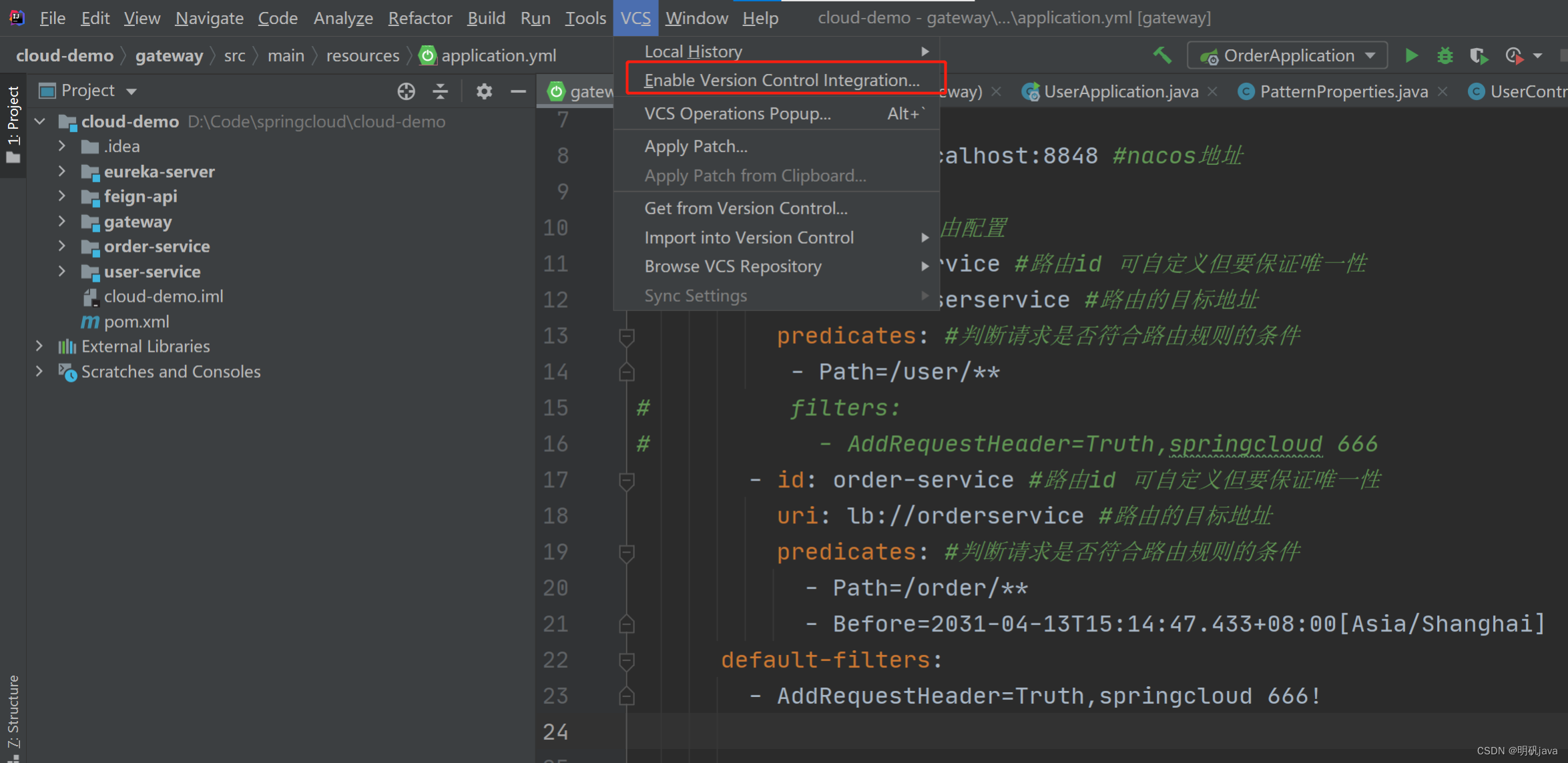The width and height of the screenshot is (1568, 763).
Task: Toggle fold marker at line 13
Action: tap(626, 336)
